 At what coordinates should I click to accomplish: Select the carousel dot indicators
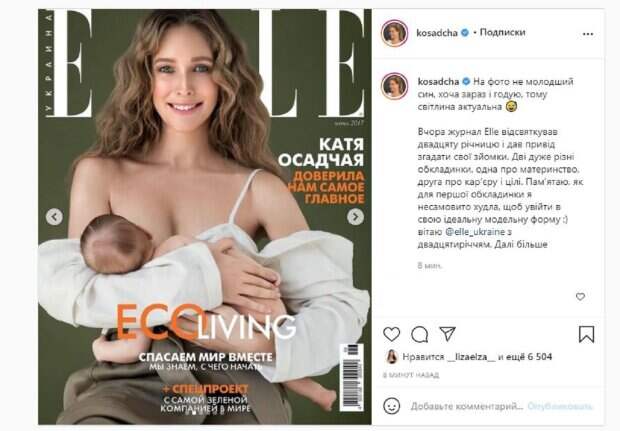coord(204,413)
